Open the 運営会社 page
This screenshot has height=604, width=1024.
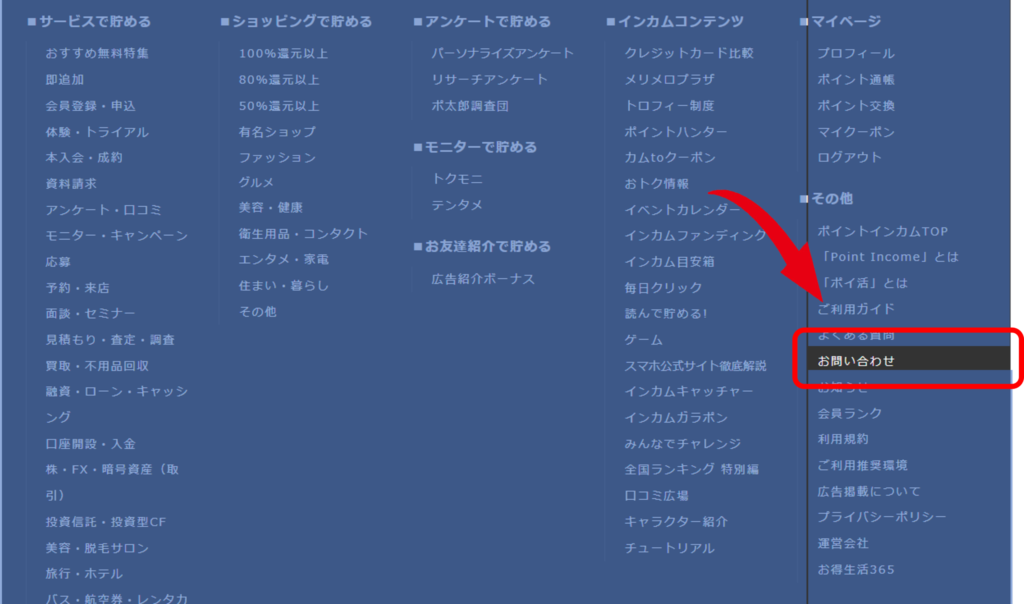[843, 543]
